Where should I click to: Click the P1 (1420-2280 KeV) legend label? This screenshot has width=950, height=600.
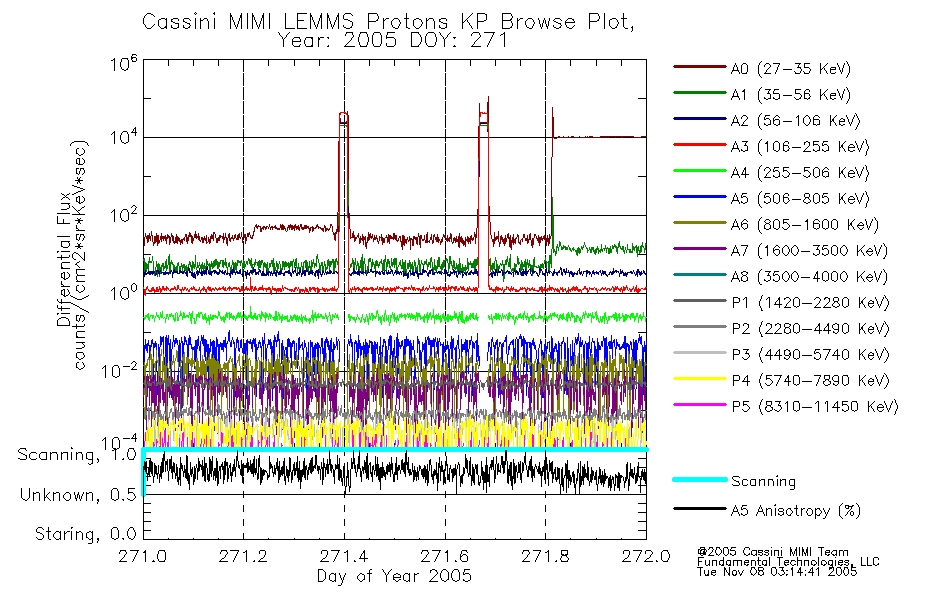[810, 303]
